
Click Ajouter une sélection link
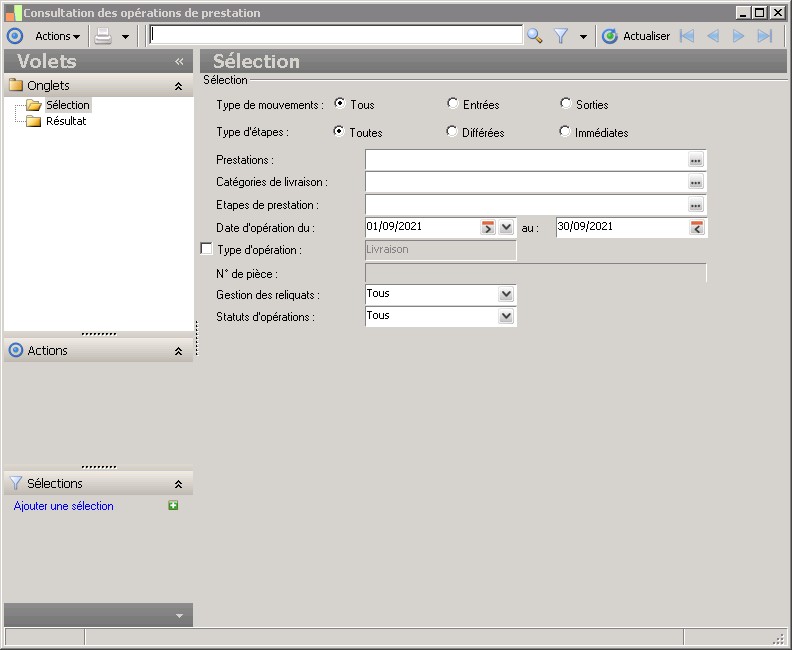(64, 506)
